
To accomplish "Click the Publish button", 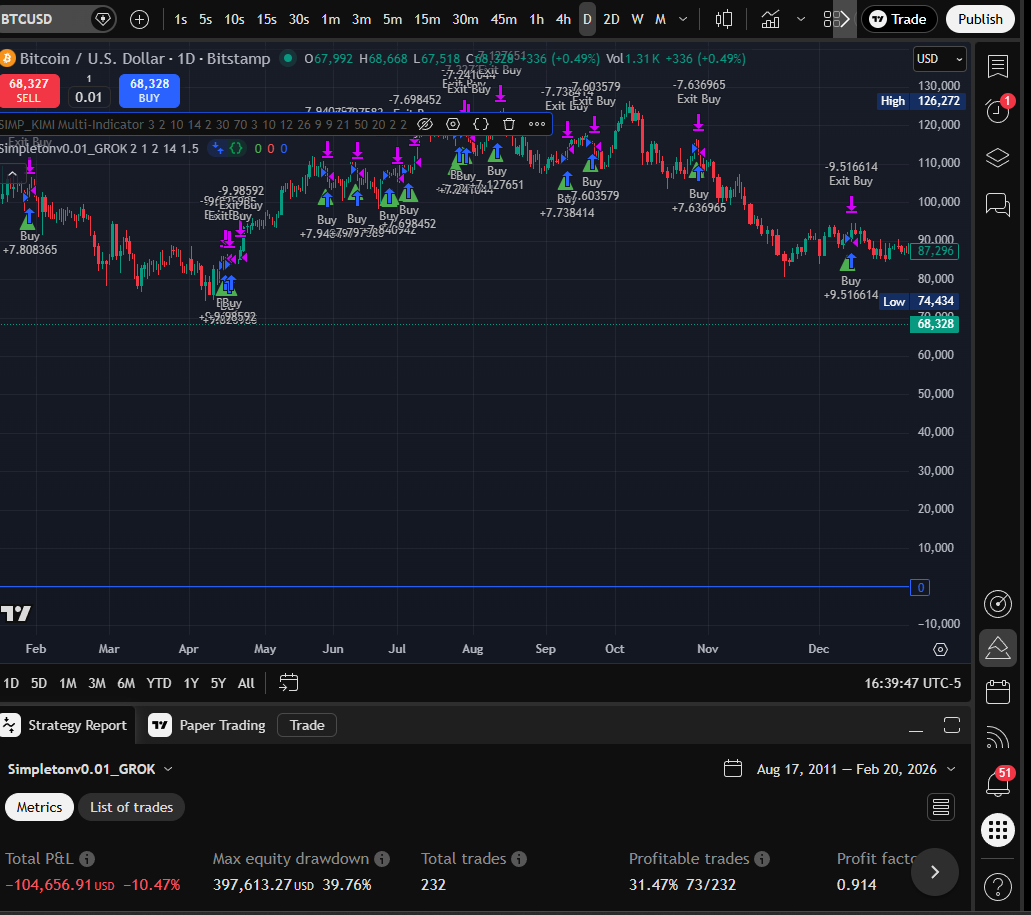I will [979, 19].
